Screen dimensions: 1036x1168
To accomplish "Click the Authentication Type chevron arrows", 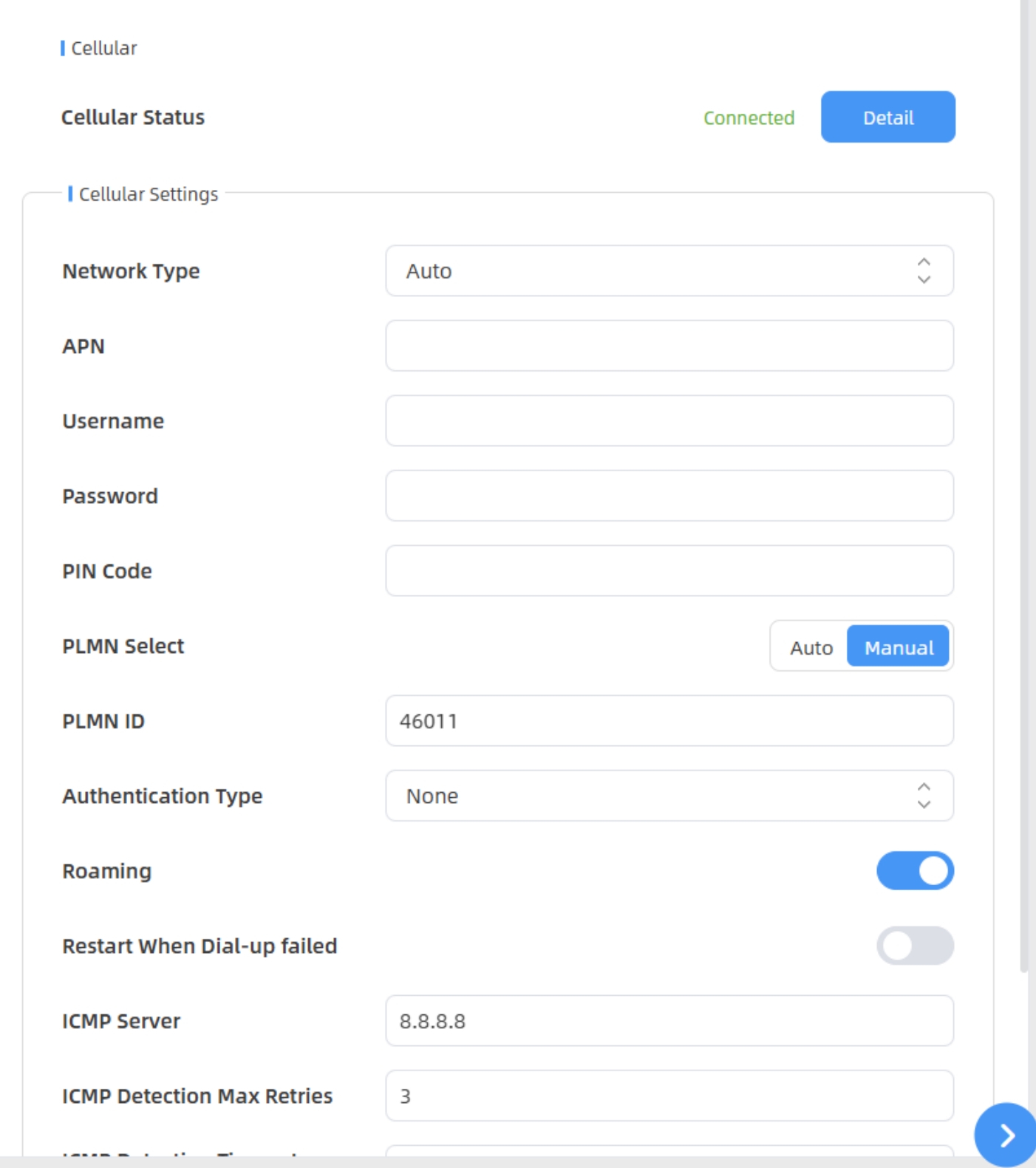I will (923, 796).
